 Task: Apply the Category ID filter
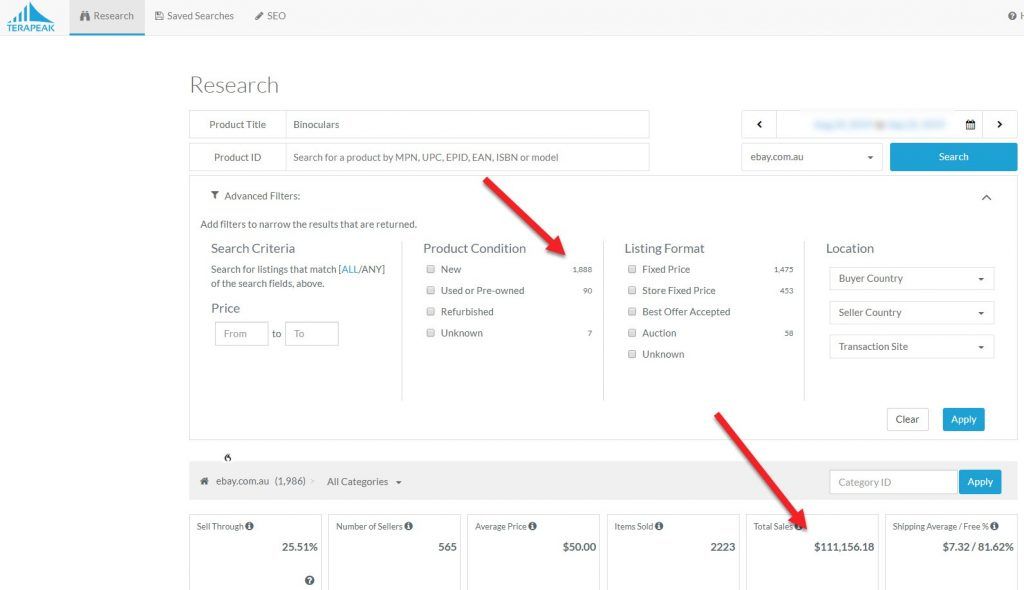pos(980,482)
